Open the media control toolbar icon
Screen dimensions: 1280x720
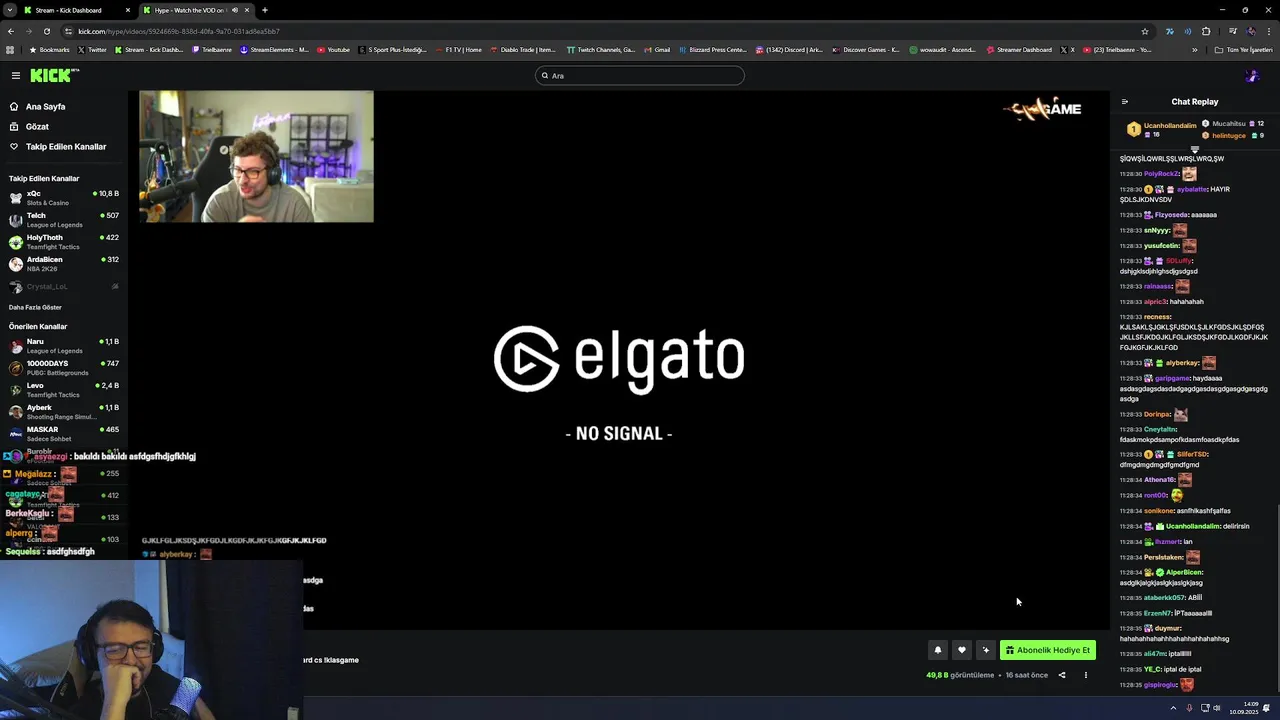pyautogui.click(x=1232, y=31)
